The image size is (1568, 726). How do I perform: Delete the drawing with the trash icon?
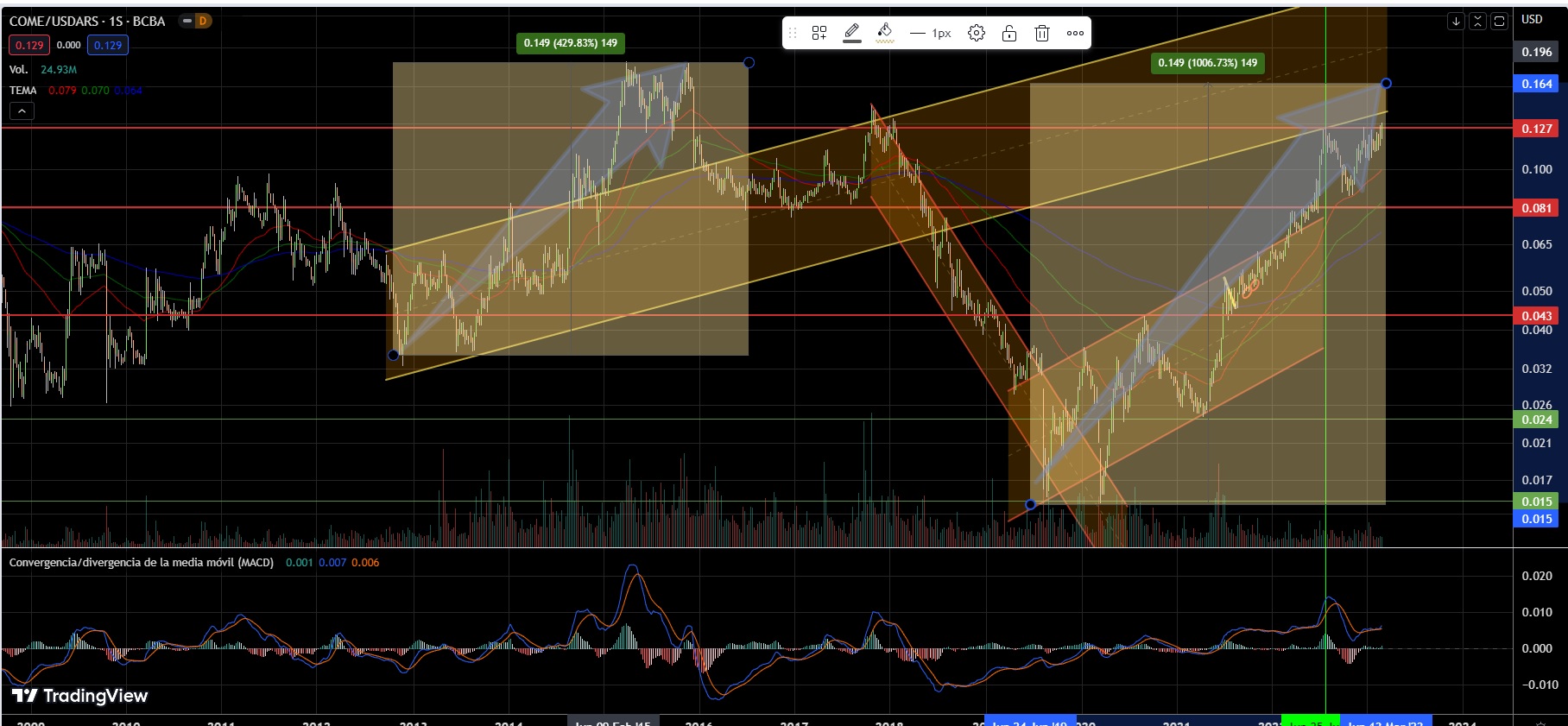1042,33
